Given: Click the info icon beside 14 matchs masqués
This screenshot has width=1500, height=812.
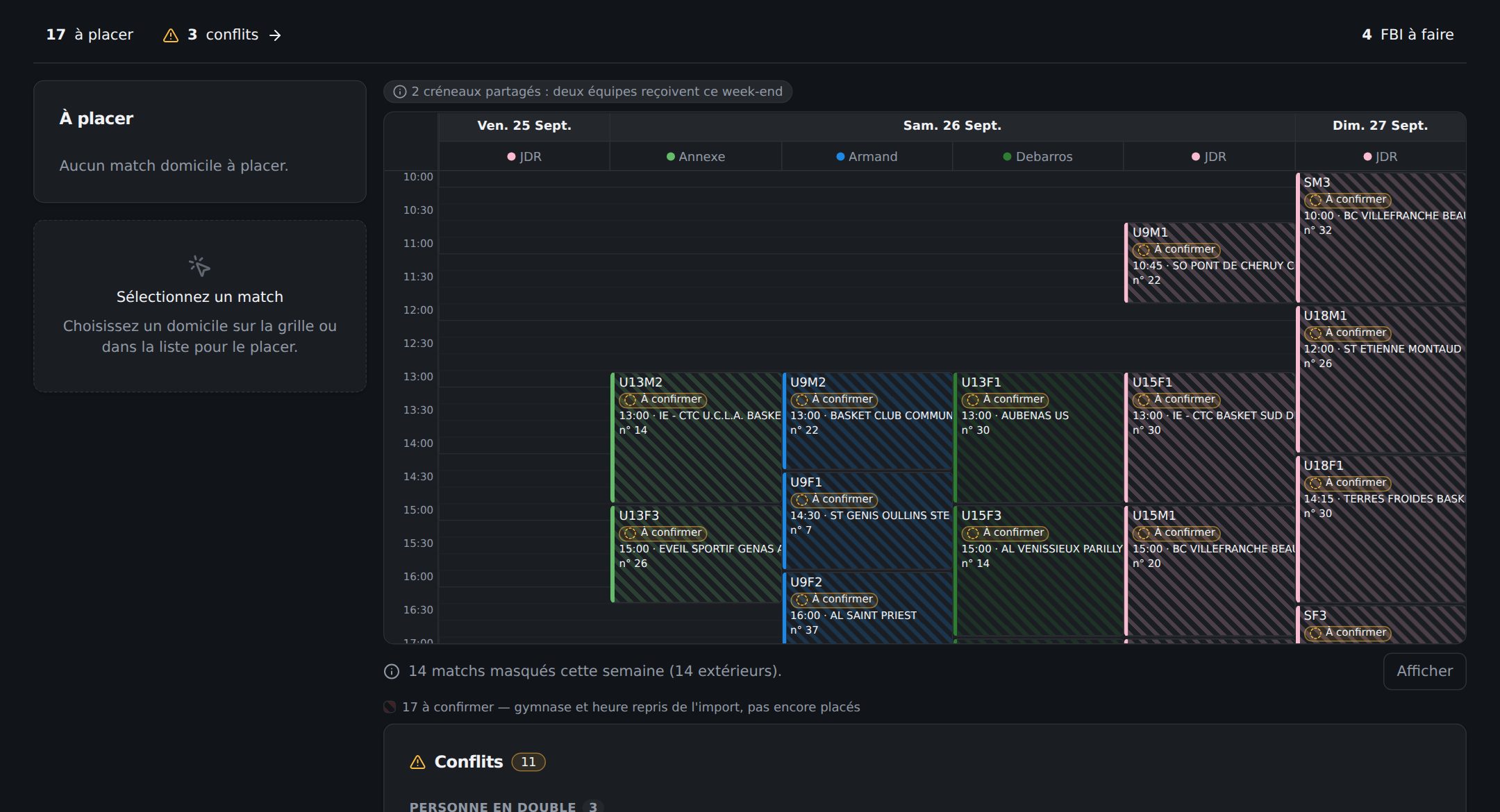Looking at the screenshot, I should coord(392,671).
